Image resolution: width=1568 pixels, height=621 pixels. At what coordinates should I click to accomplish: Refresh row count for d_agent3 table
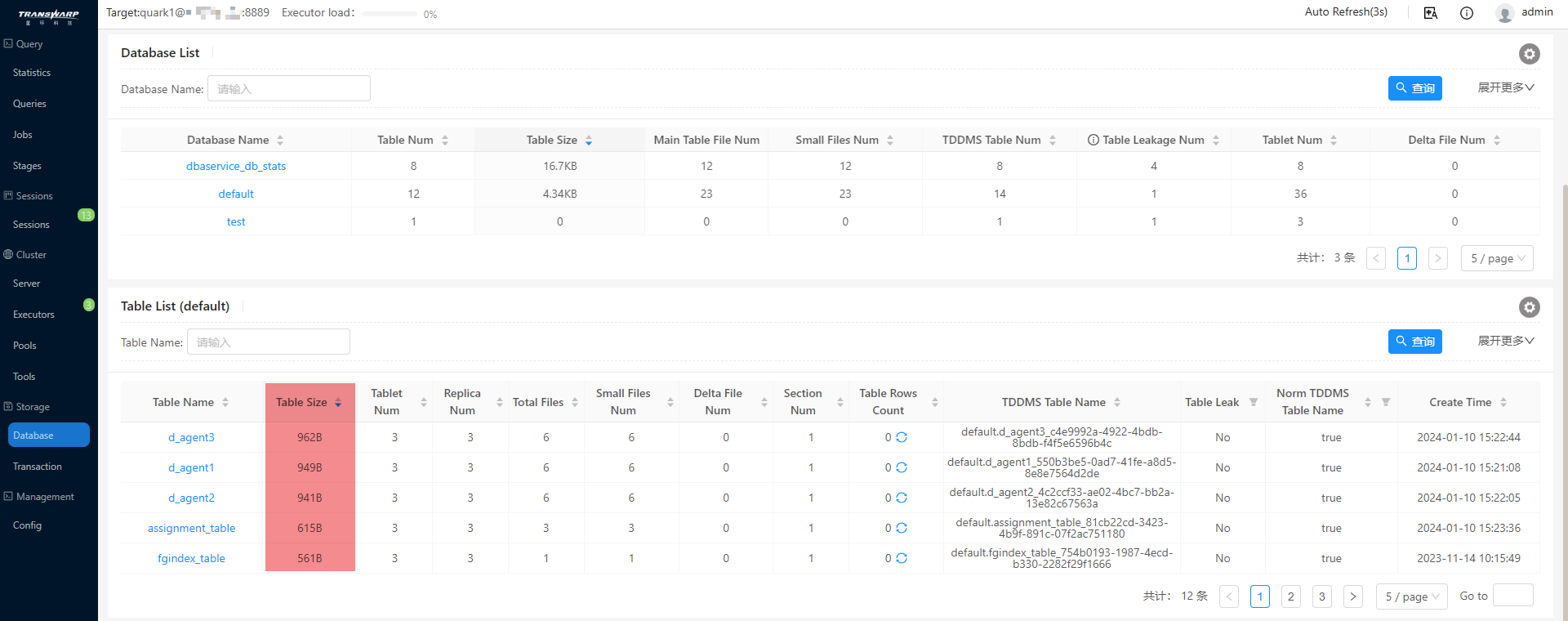(x=902, y=437)
